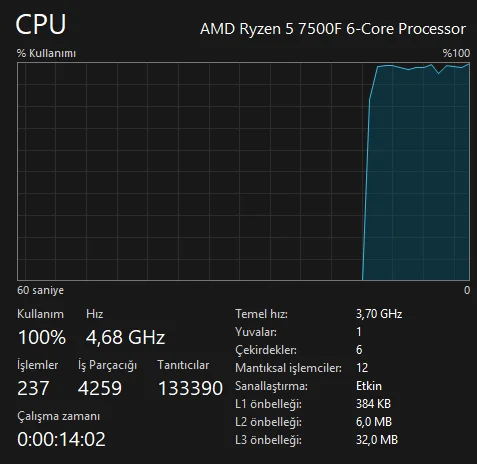Click the Çalışma zamanı uptime 0:00:14:02
The image size is (477, 464).
coord(61,439)
